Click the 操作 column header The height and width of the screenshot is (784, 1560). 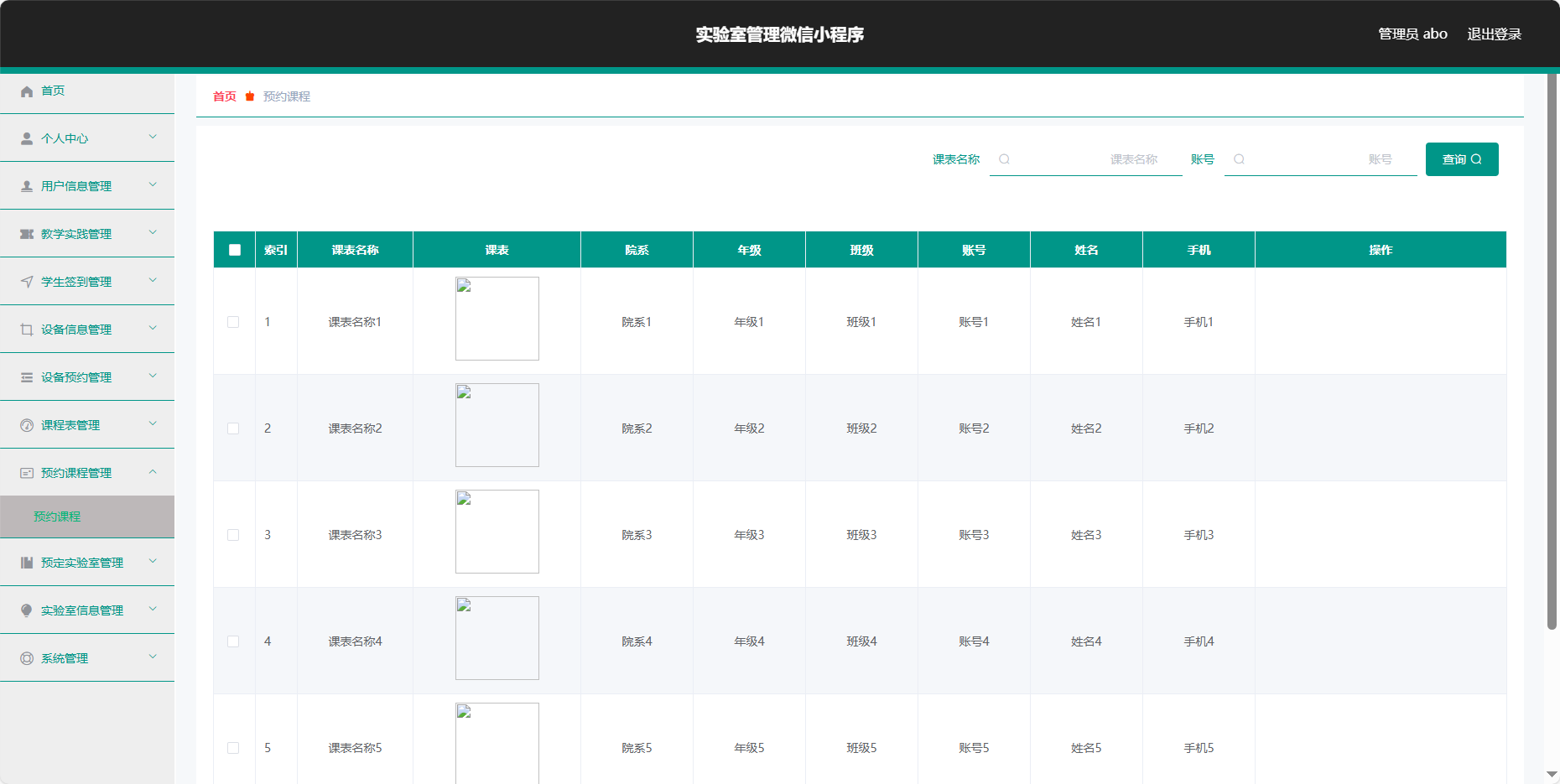(1381, 250)
